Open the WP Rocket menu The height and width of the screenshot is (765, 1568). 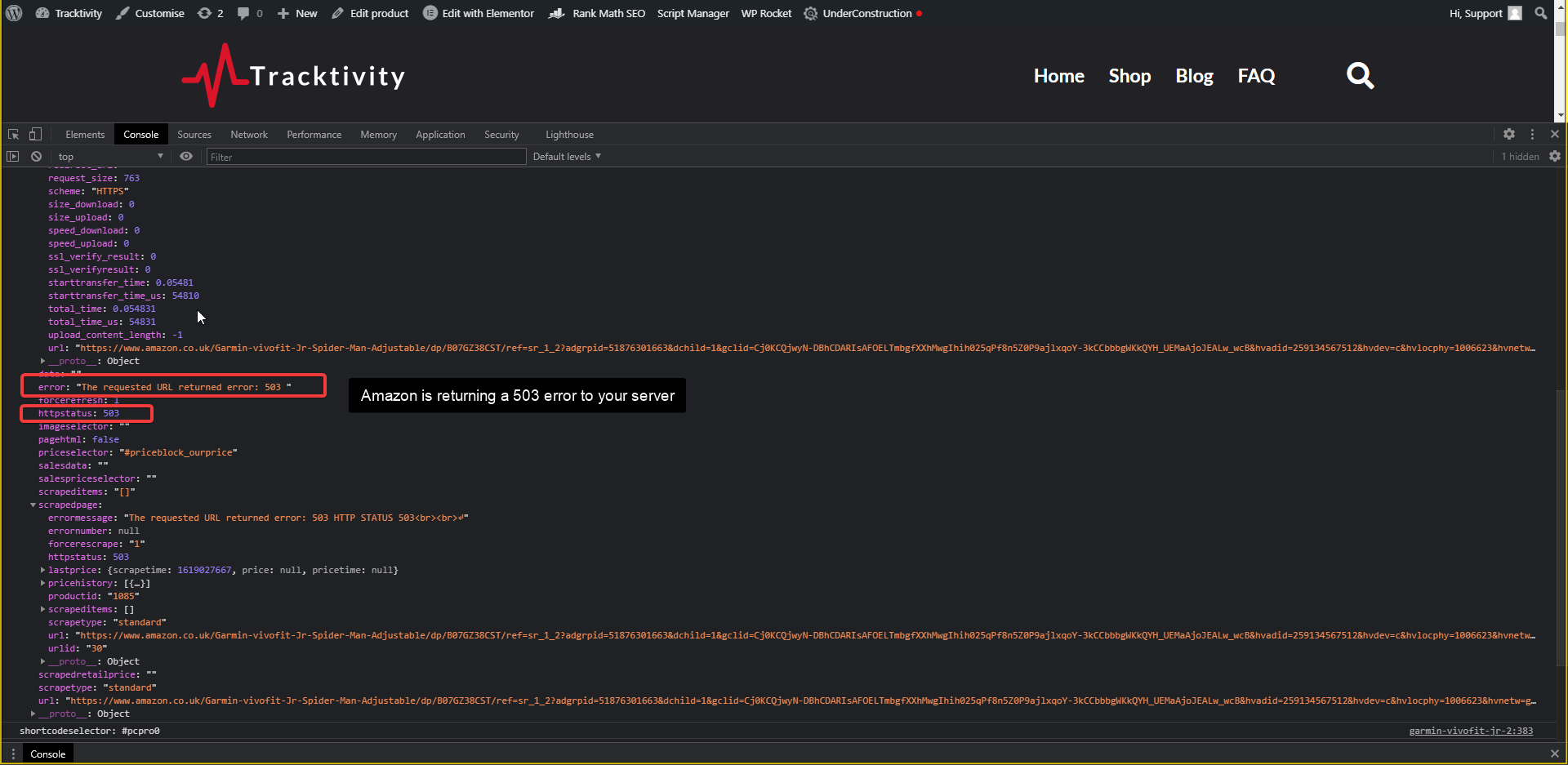click(766, 13)
